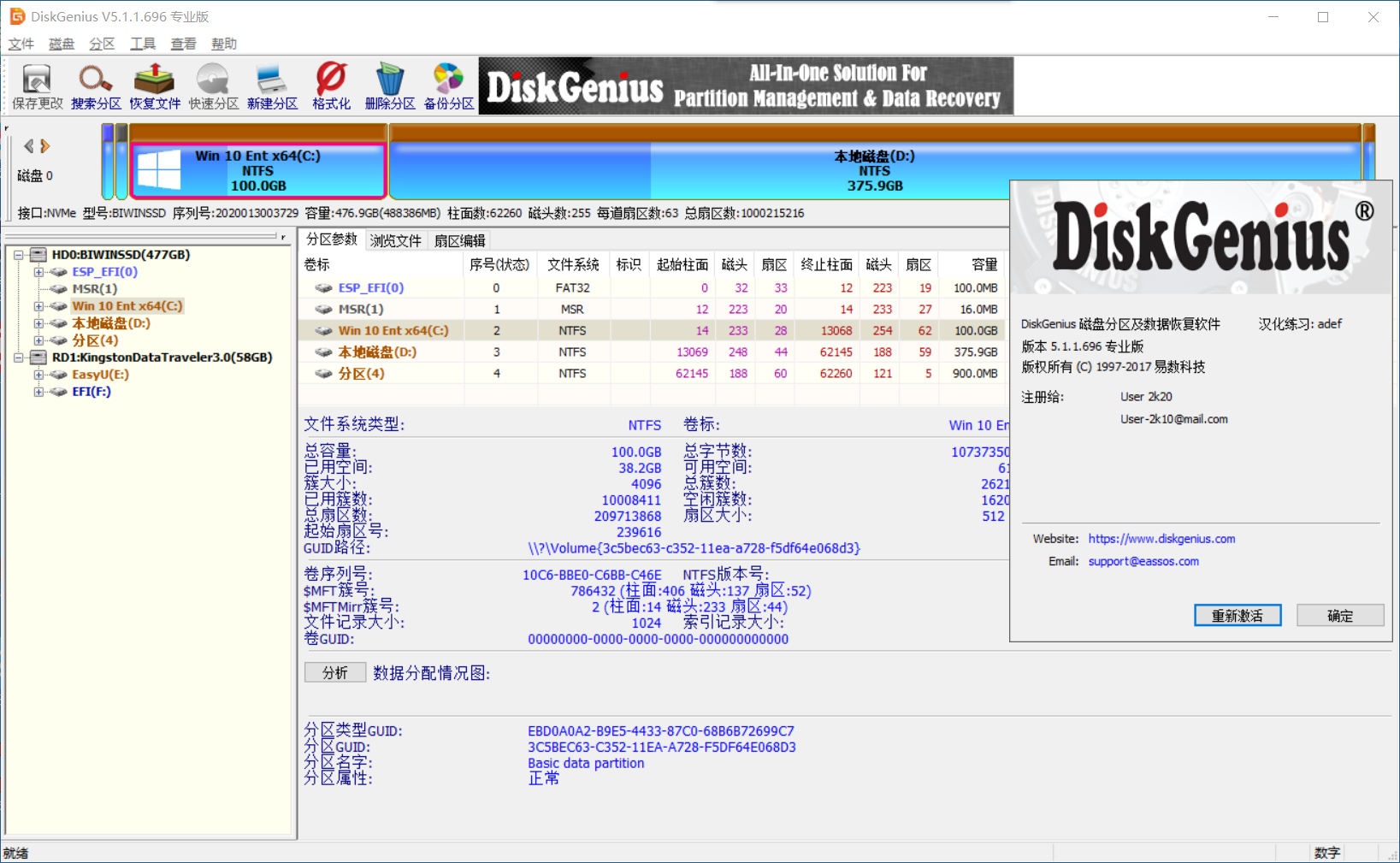Click the HD0:BIWINSSD hard disk icon in tree
The height and width of the screenshot is (863, 1400).
point(38,255)
